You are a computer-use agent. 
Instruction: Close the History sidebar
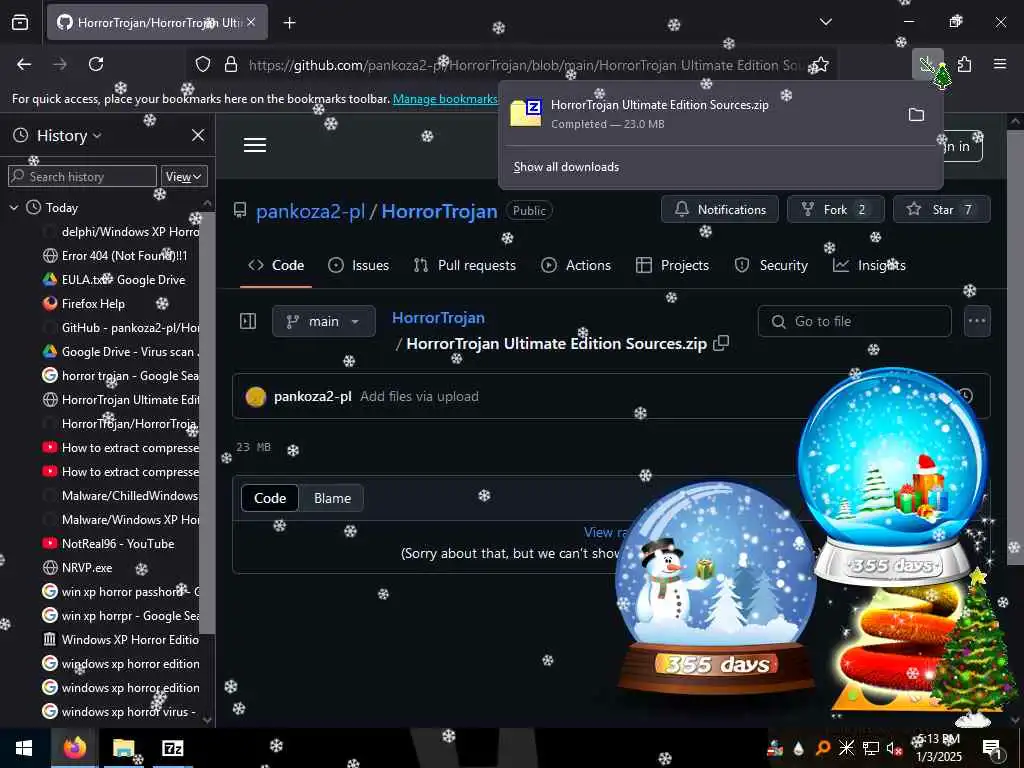coord(198,135)
